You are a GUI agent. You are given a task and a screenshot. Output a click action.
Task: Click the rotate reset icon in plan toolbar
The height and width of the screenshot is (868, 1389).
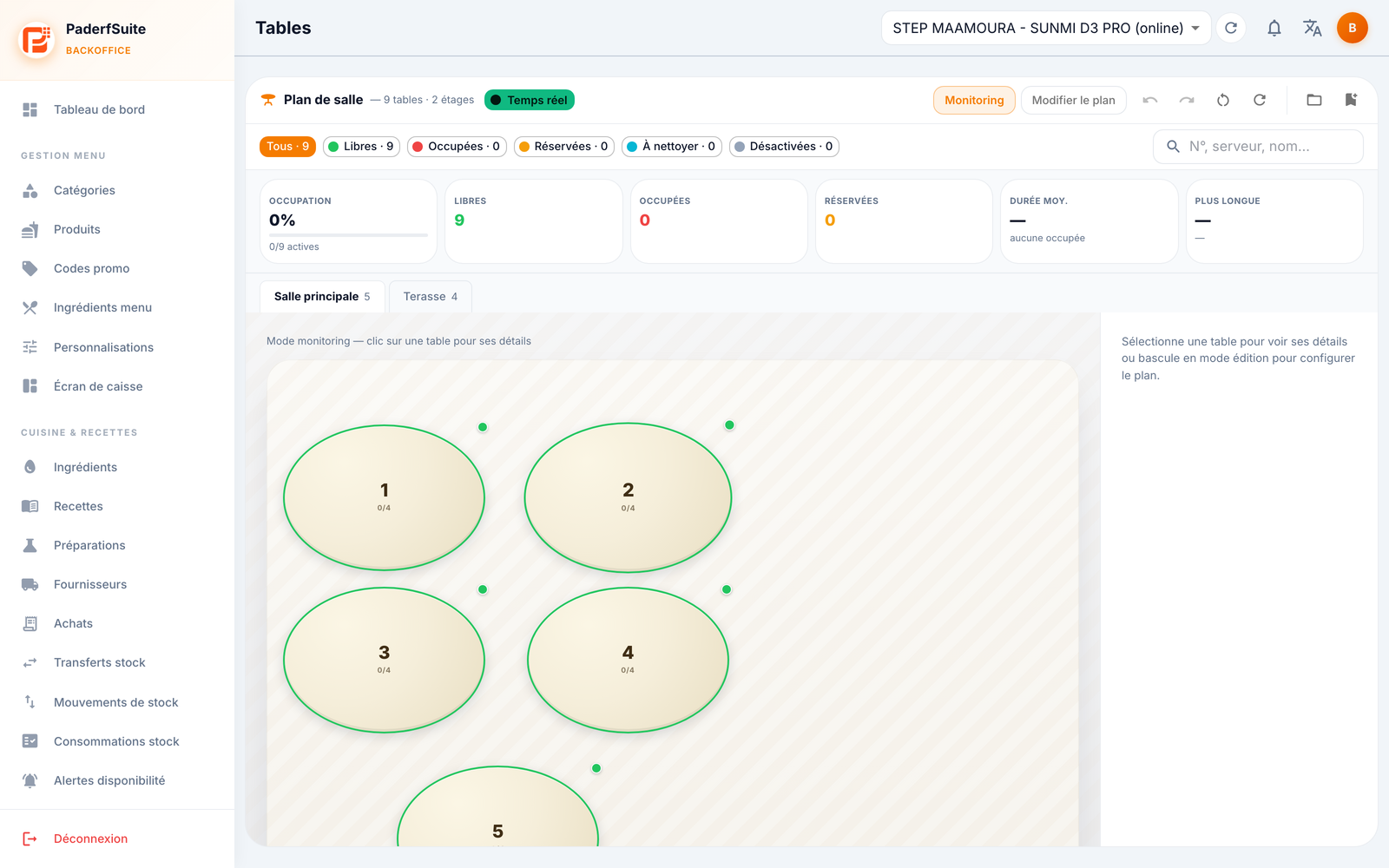pyautogui.click(x=1223, y=100)
